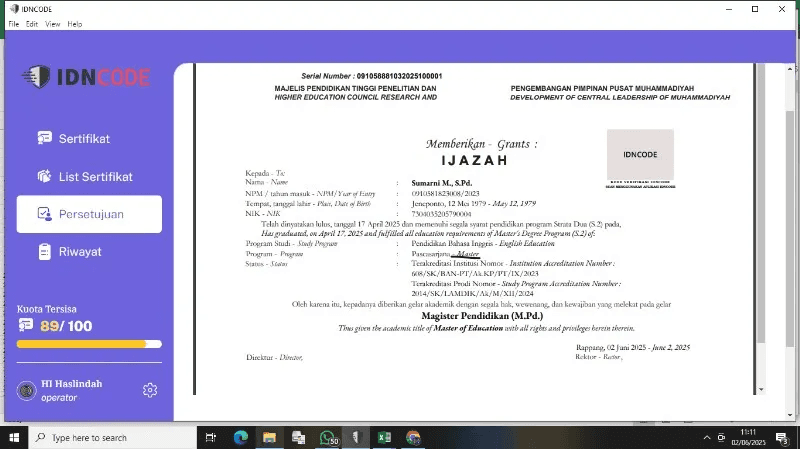
Task: Click the Persetujuan approval icon
Action: [x=44, y=214]
